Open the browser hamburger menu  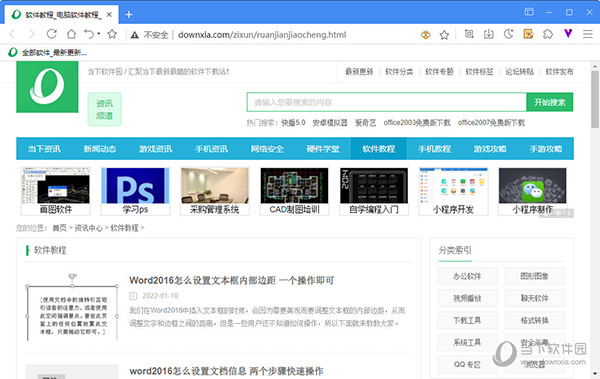(588, 34)
